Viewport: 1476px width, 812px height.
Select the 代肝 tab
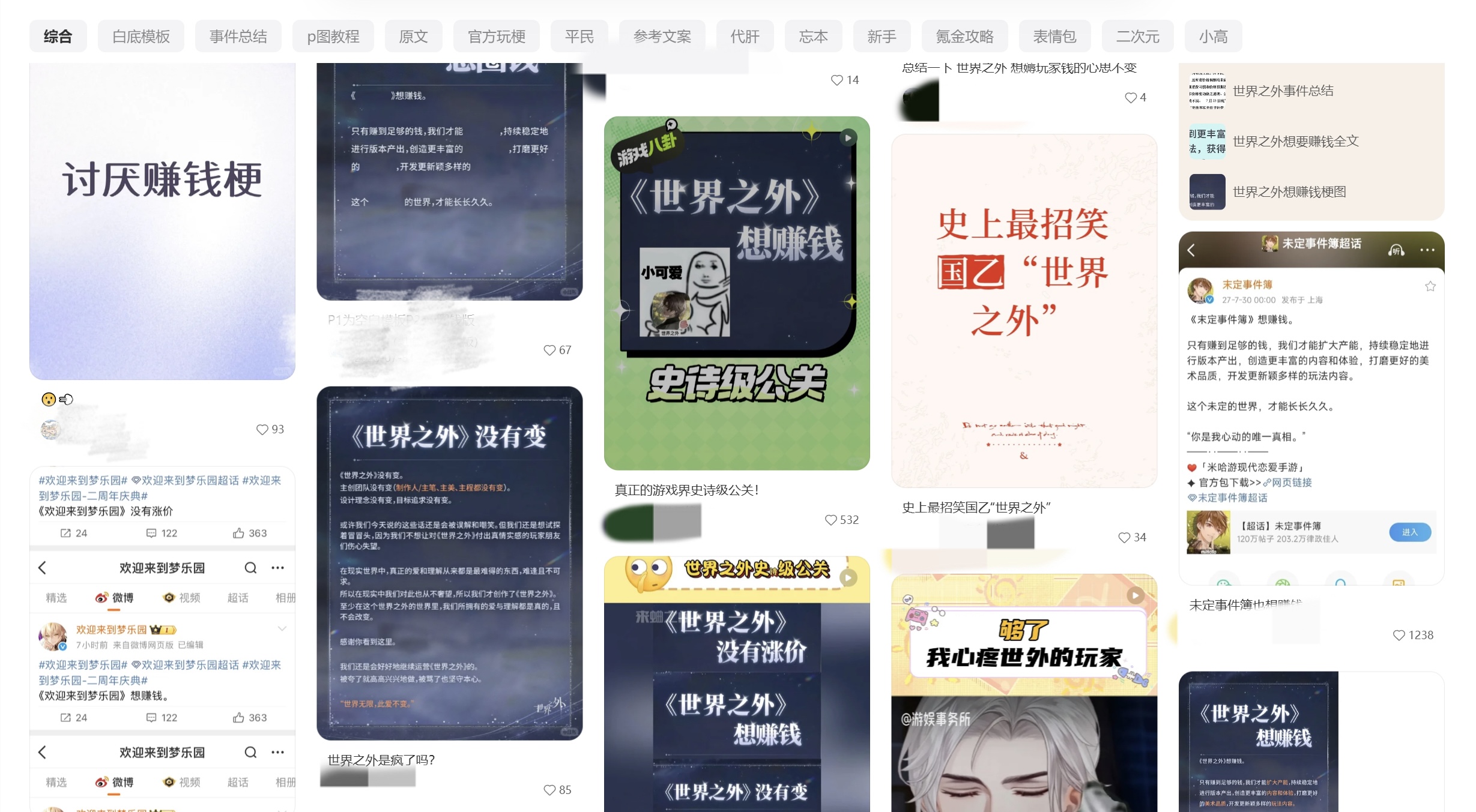point(745,37)
